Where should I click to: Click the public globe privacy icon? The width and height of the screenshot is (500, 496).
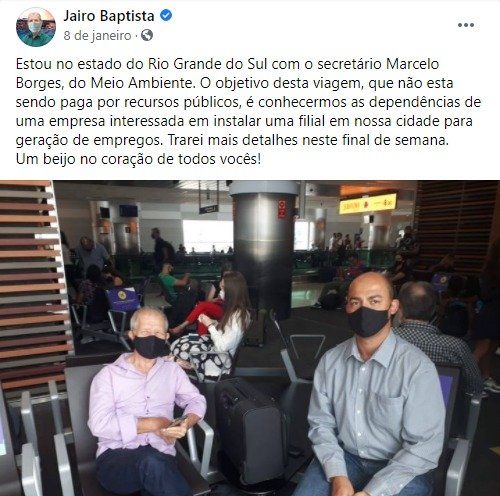pos(147,35)
